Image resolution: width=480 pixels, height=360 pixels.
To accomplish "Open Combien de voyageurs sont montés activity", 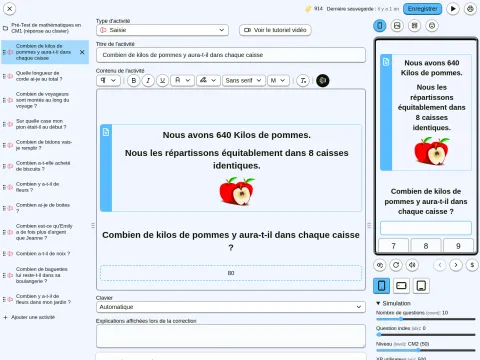I will coord(42,100).
